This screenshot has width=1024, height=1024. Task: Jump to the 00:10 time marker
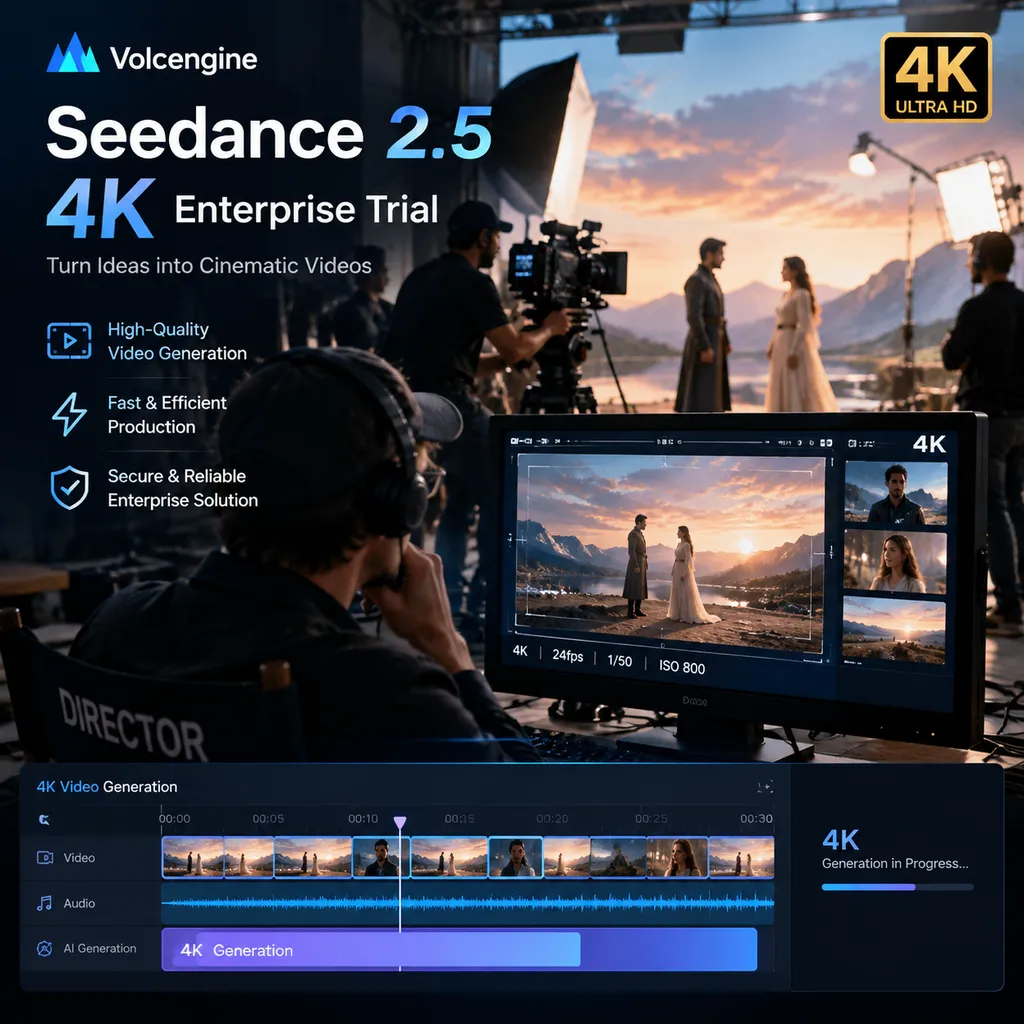362,818
